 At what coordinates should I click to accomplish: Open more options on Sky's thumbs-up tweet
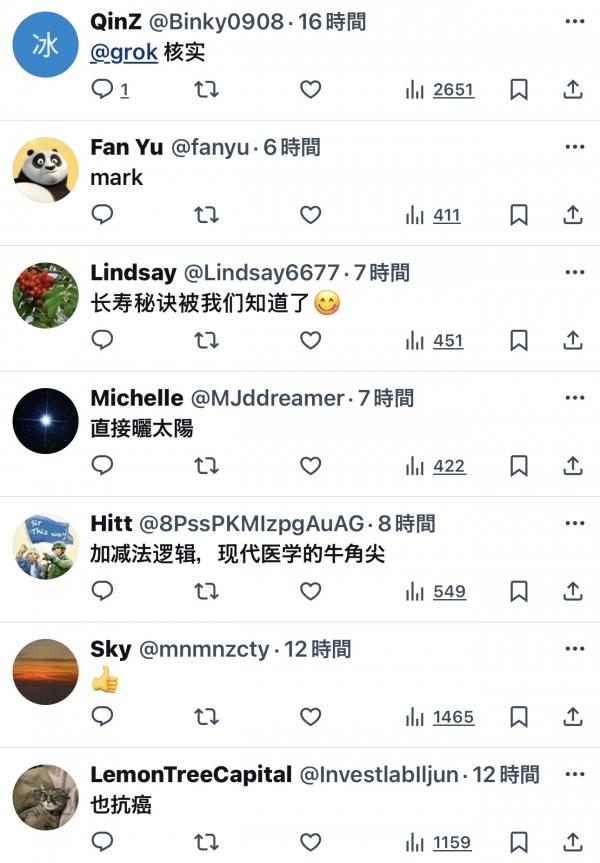(x=575, y=649)
